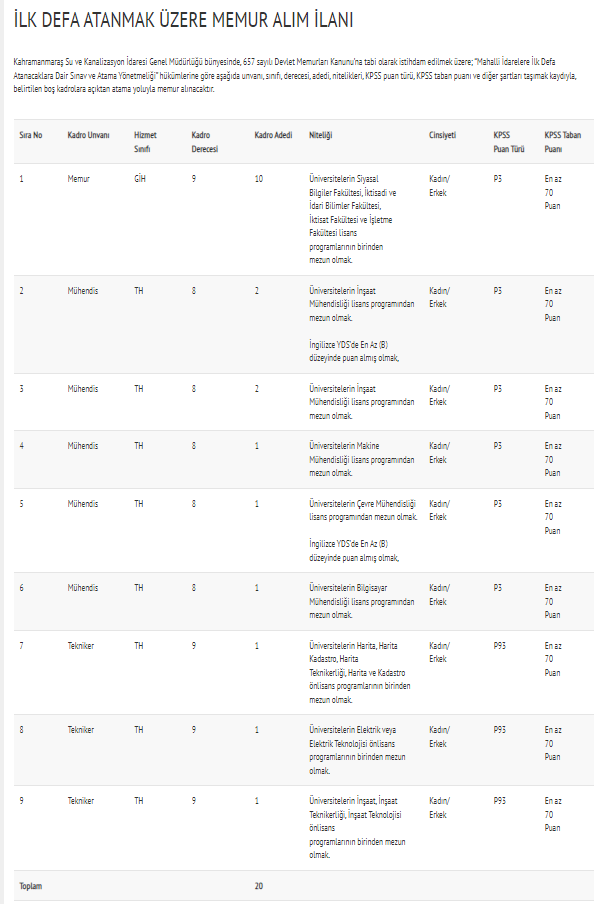The image size is (604, 904).
Task: Select the "Hizmet Sınıfı" column header
Action: [145, 140]
